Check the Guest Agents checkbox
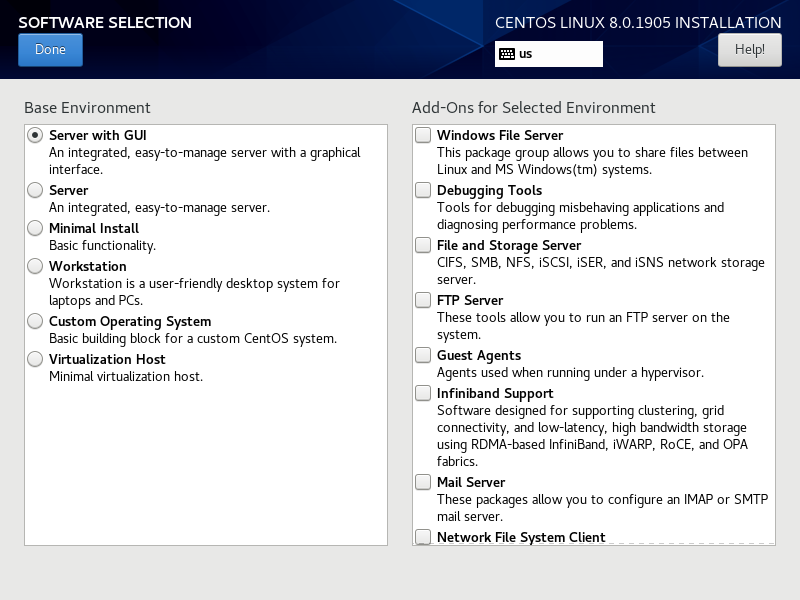The height and width of the screenshot is (600, 800). tap(423, 355)
